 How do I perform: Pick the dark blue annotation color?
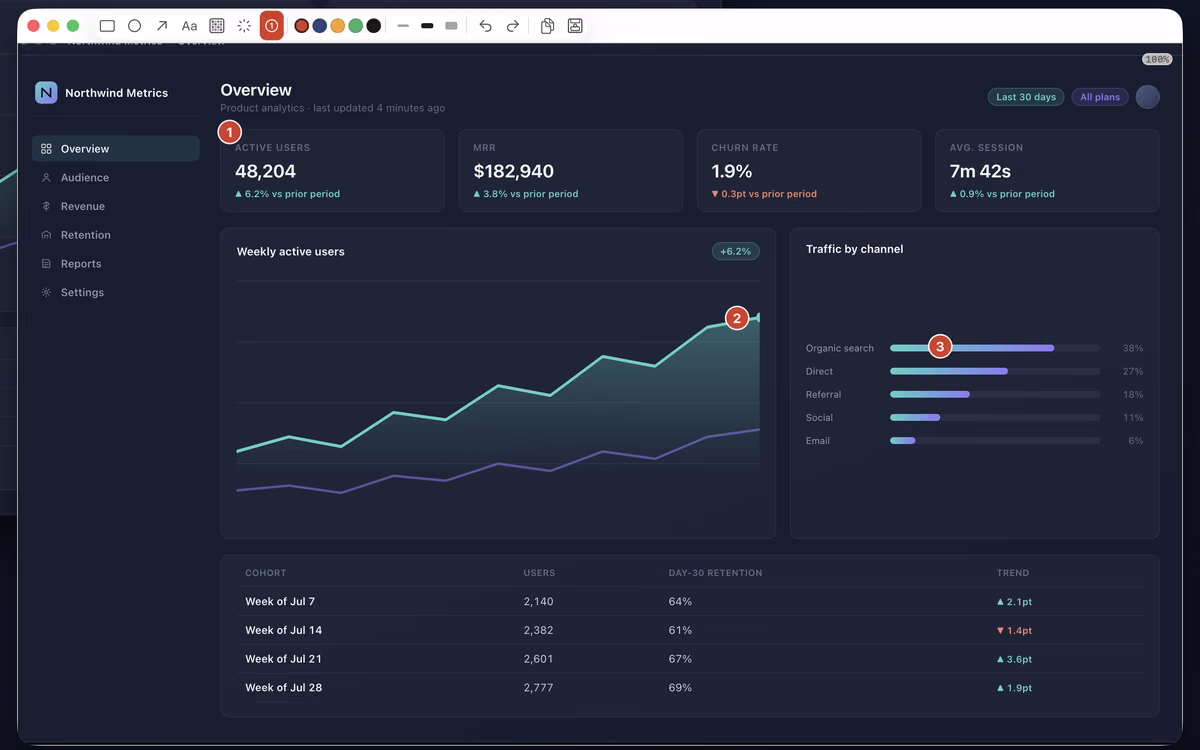320,26
